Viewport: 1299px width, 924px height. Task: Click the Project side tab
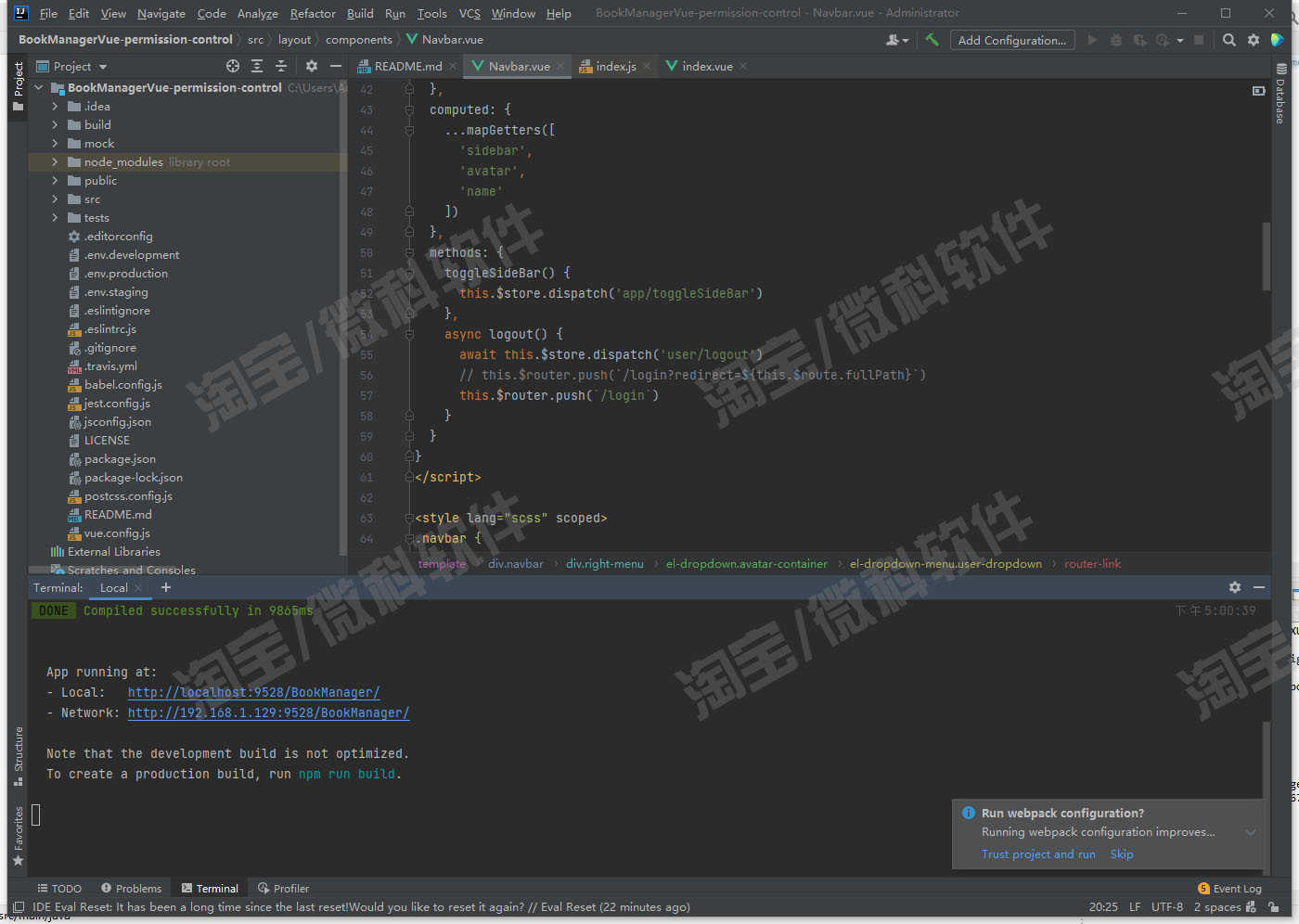click(18, 86)
